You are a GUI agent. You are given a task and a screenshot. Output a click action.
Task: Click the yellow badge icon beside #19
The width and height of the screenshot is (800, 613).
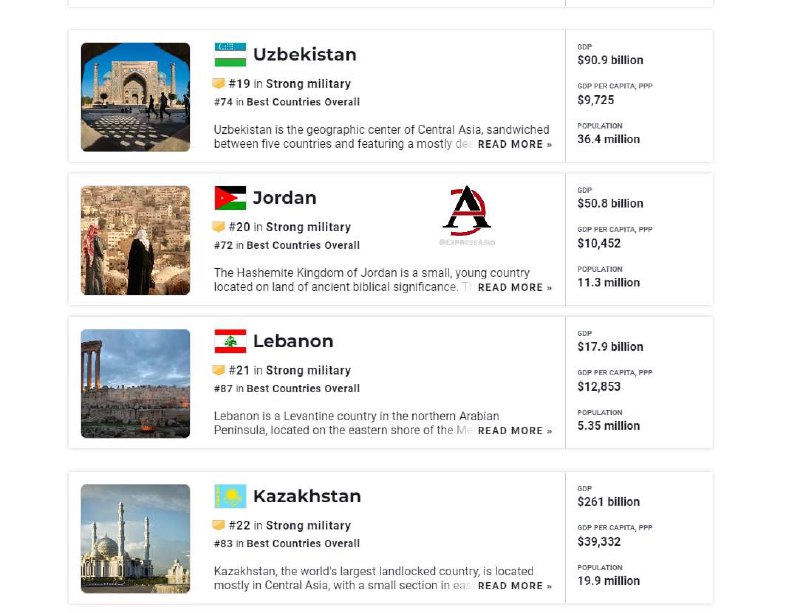pos(218,83)
